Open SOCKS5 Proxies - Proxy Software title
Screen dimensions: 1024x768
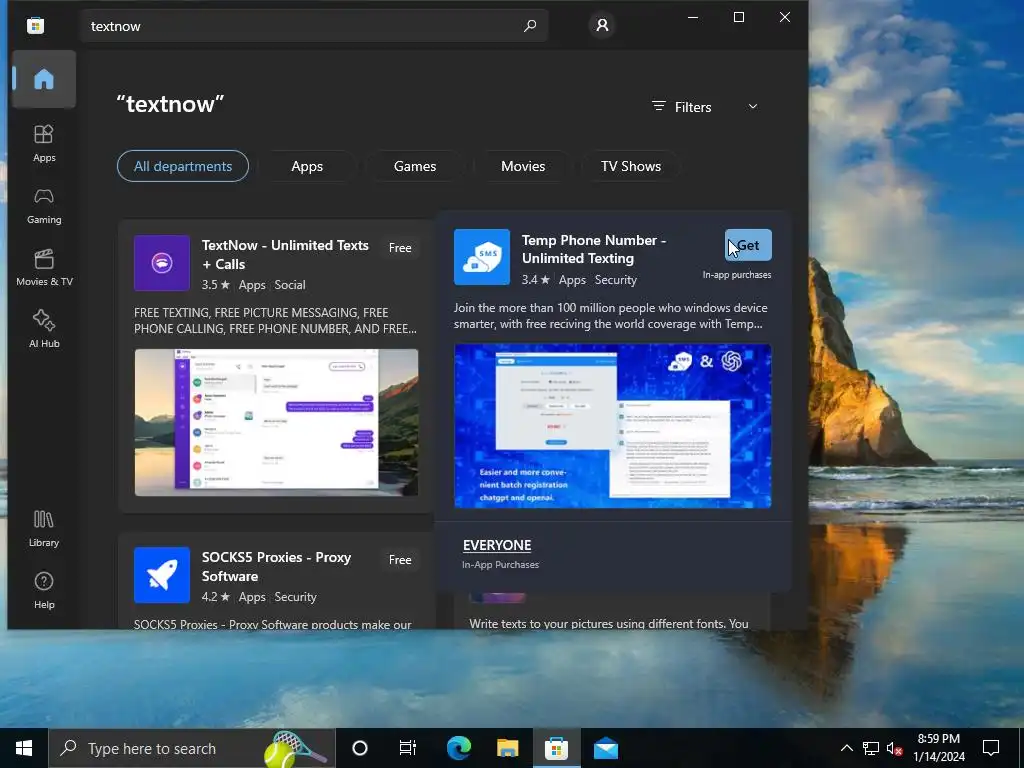point(276,566)
